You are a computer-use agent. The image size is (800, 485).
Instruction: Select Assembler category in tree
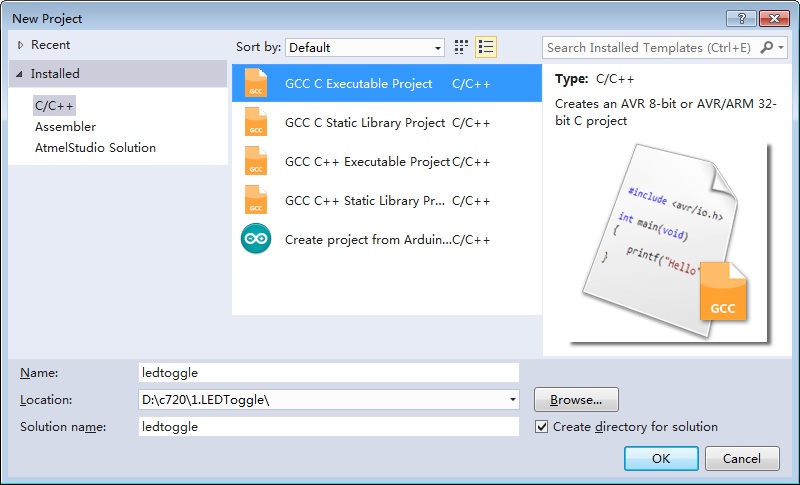pyautogui.click(x=65, y=126)
